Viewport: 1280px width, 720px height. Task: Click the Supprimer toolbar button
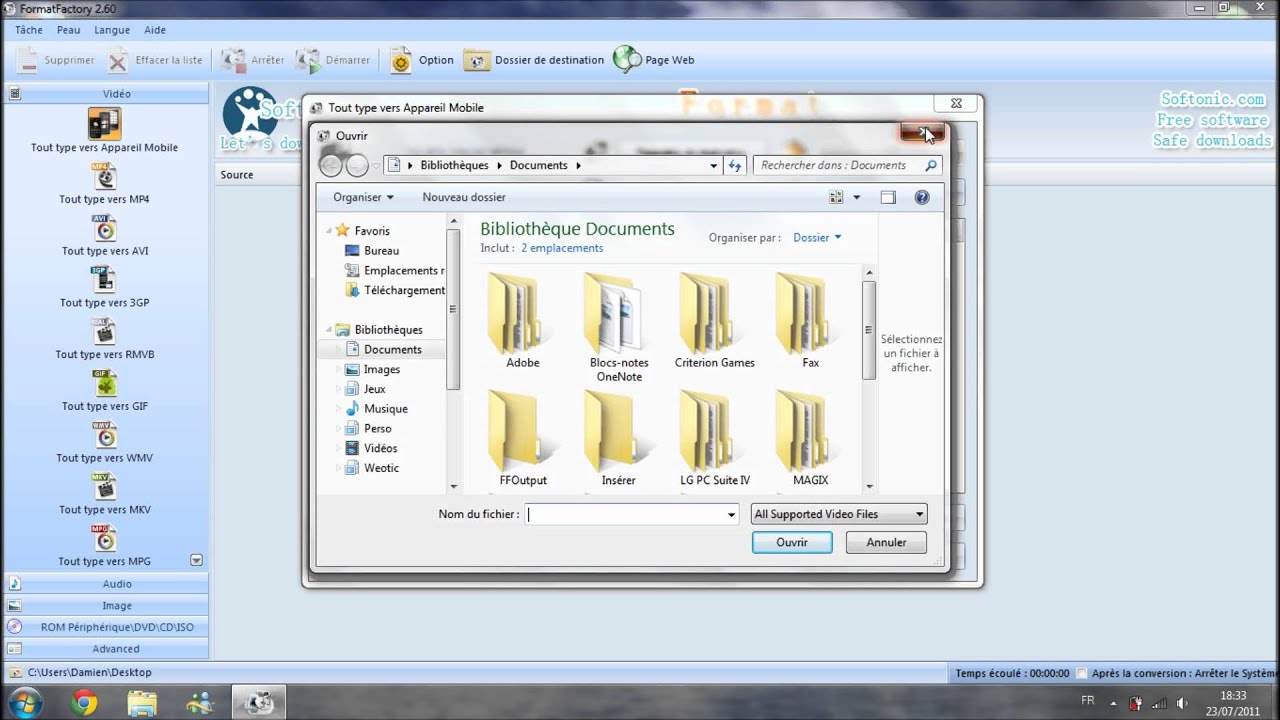(x=56, y=60)
